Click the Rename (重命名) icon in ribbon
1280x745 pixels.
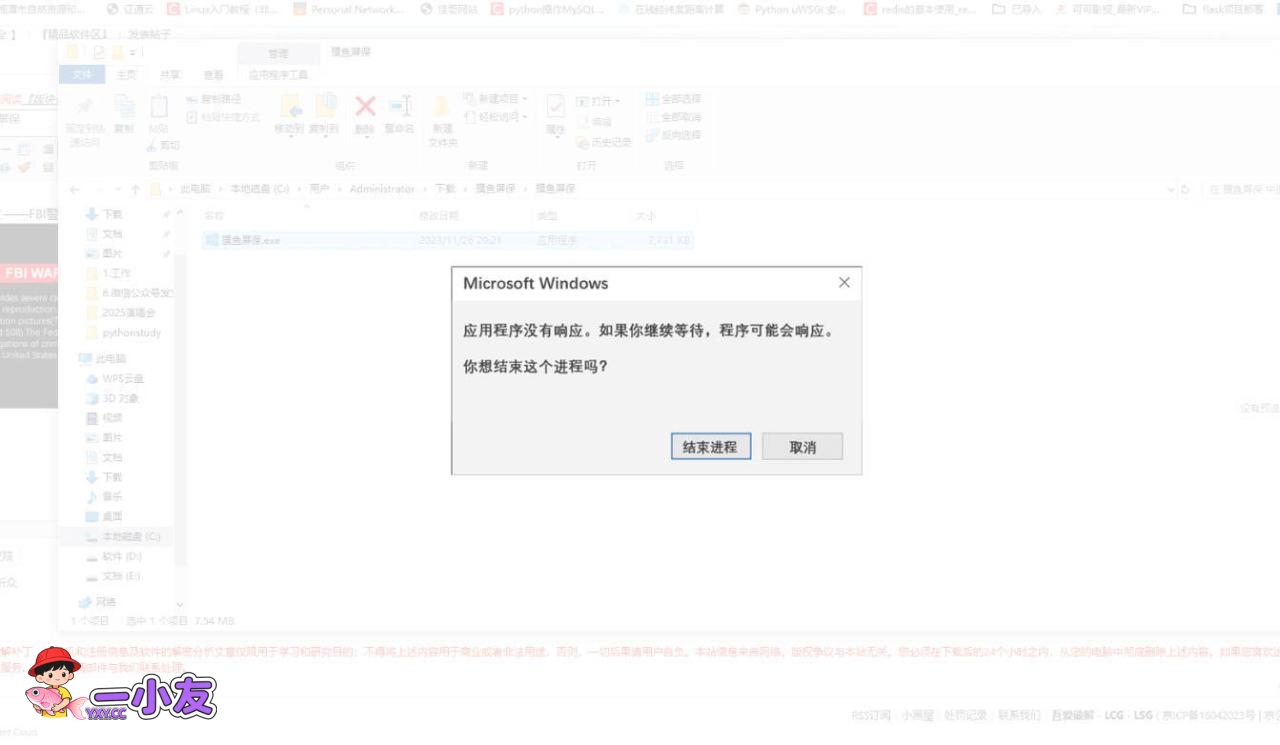400,108
